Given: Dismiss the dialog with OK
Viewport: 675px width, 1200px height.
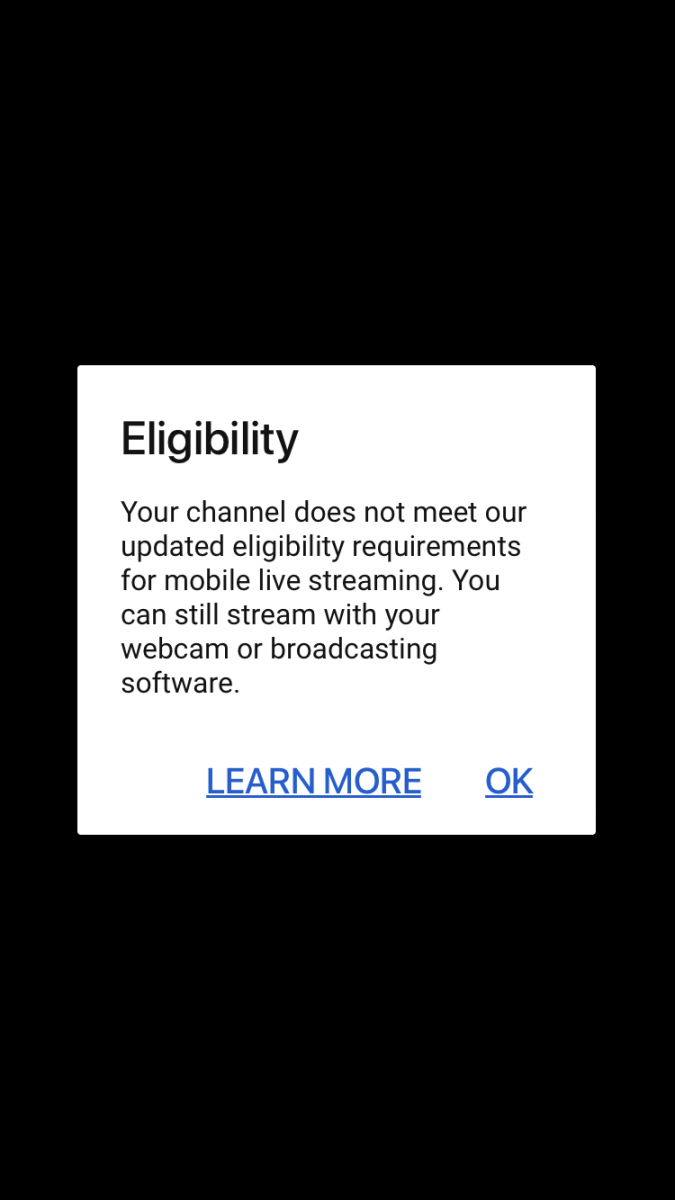Looking at the screenshot, I should click(509, 781).
